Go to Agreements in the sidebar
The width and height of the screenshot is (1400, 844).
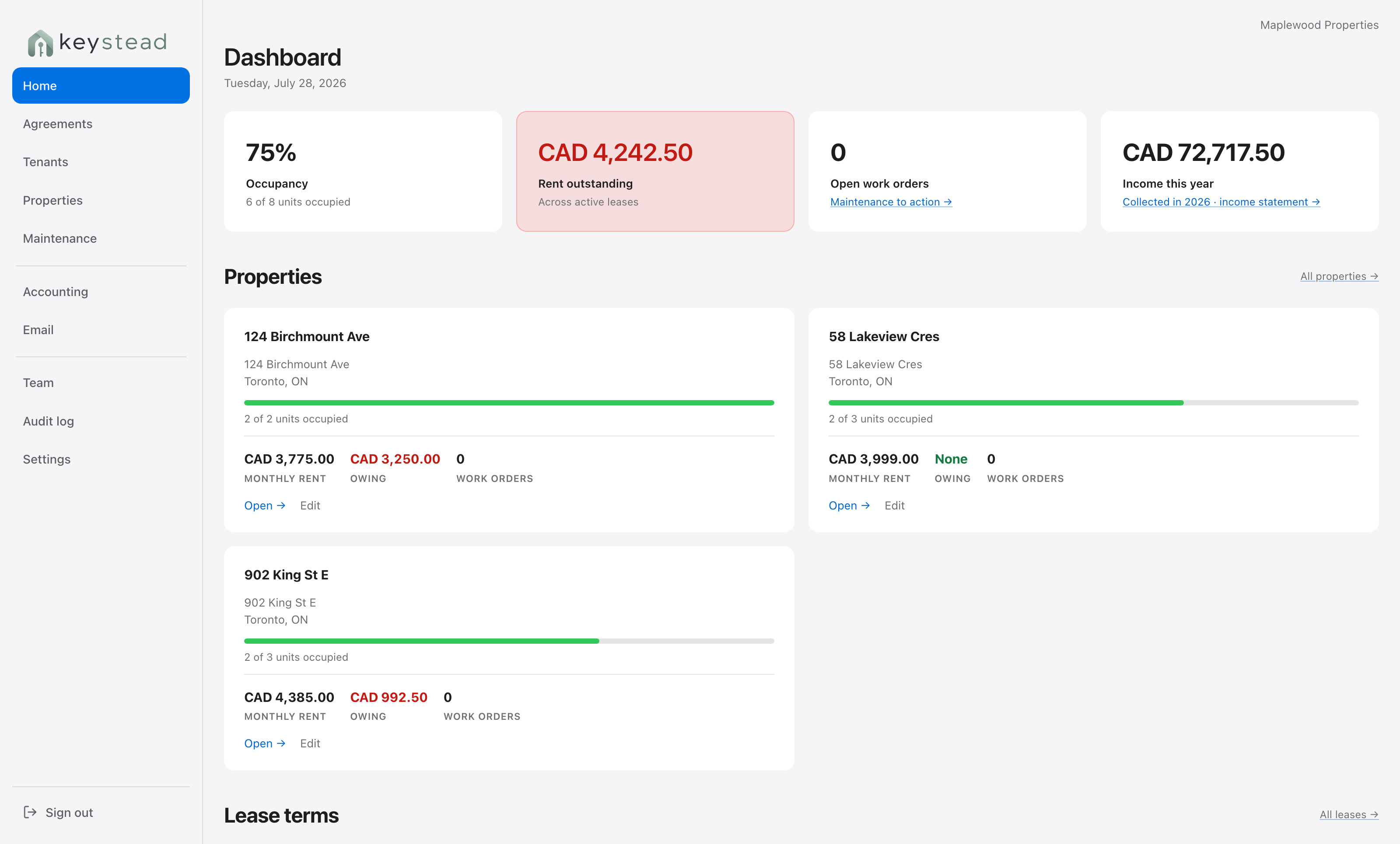[x=101, y=124]
